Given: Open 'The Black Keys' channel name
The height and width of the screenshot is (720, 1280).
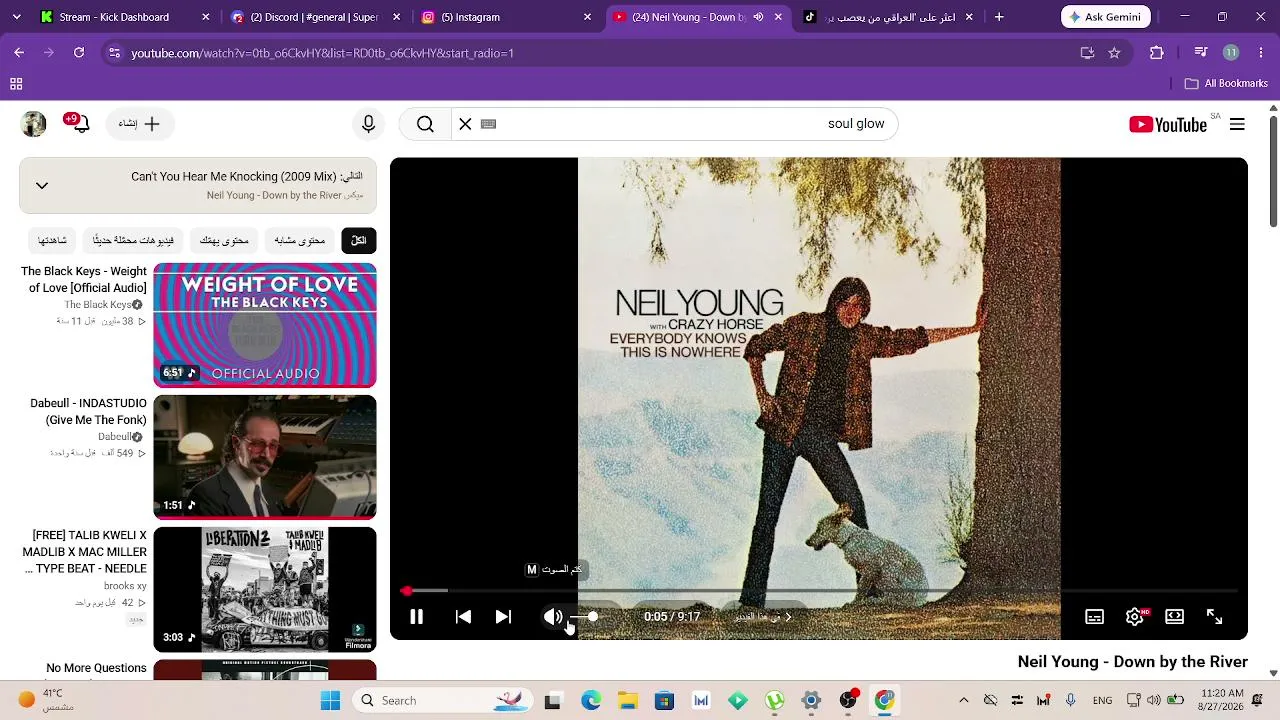Looking at the screenshot, I should (98, 305).
